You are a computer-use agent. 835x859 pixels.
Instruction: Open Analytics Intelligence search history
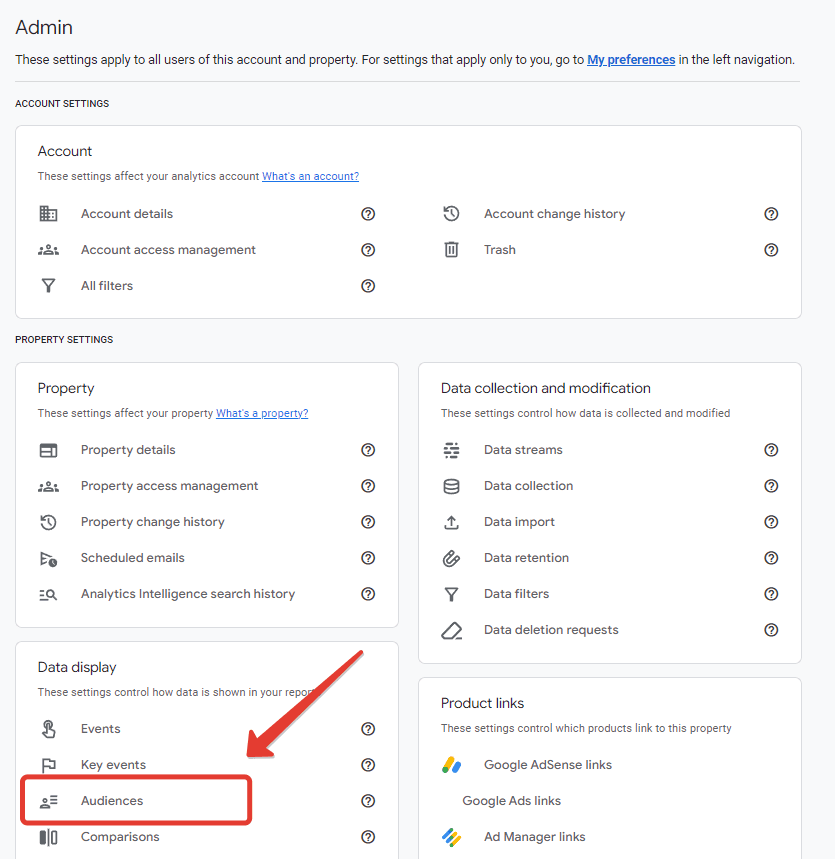[x=188, y=594]
